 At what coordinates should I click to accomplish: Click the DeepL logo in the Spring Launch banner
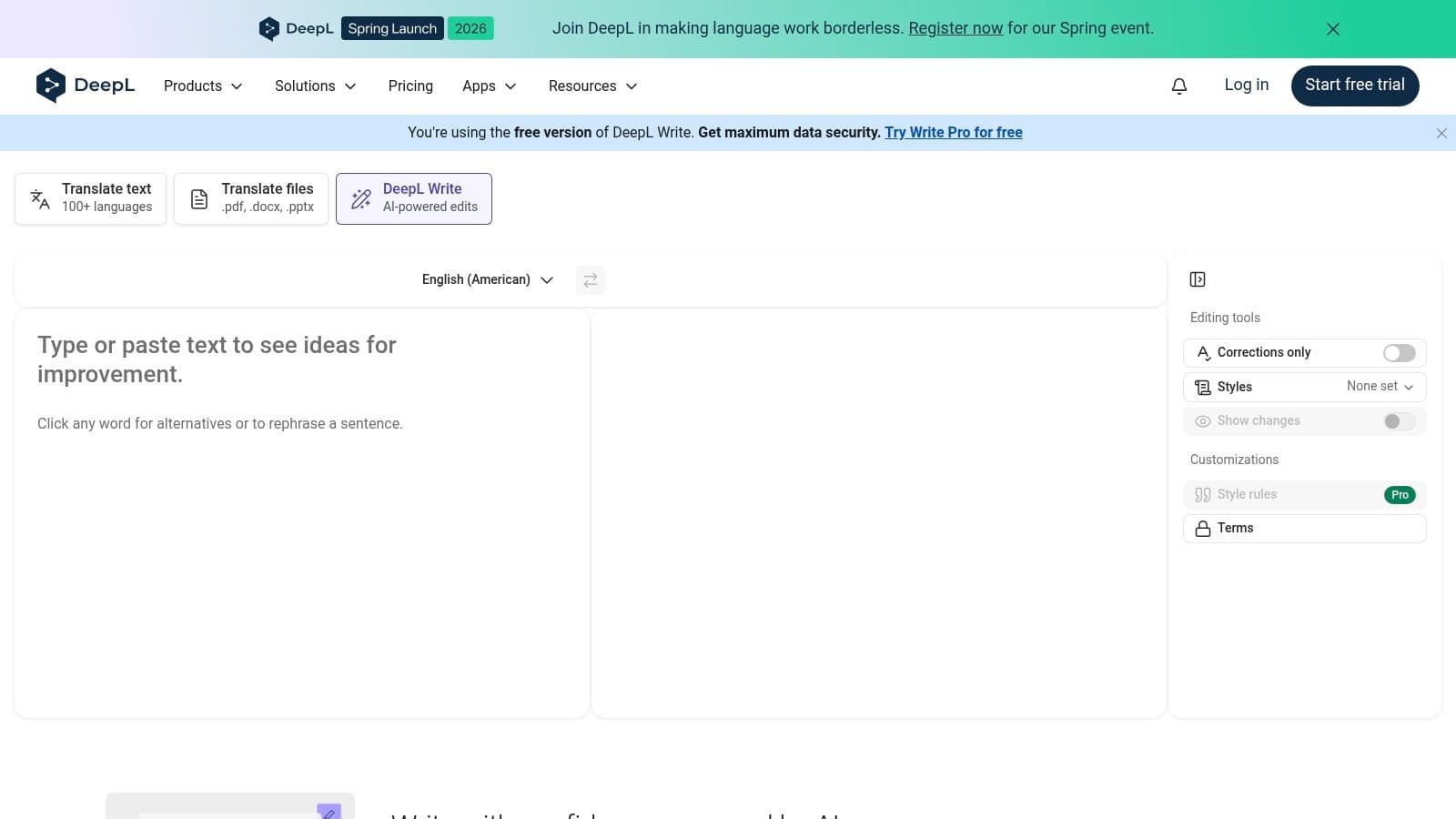[296, 28]
